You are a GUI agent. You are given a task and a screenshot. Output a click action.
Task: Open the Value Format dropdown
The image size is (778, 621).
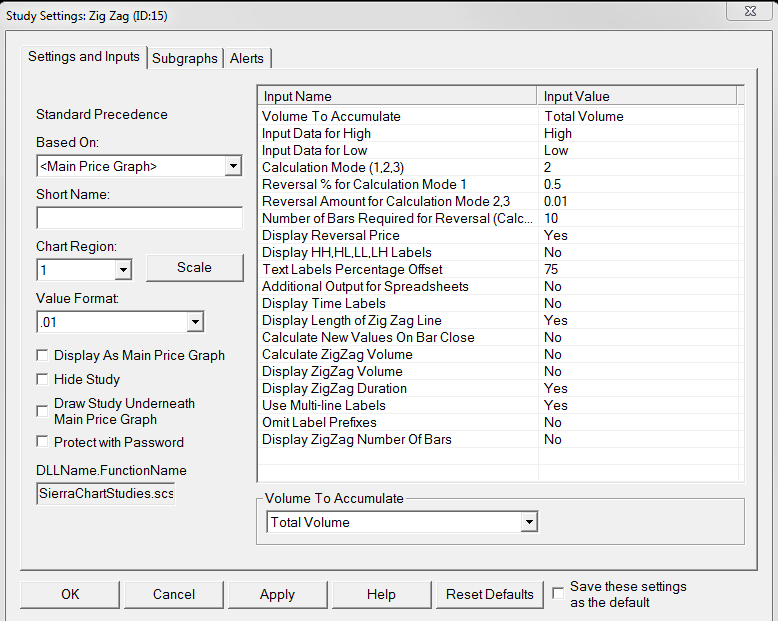(x=195, y=321)
